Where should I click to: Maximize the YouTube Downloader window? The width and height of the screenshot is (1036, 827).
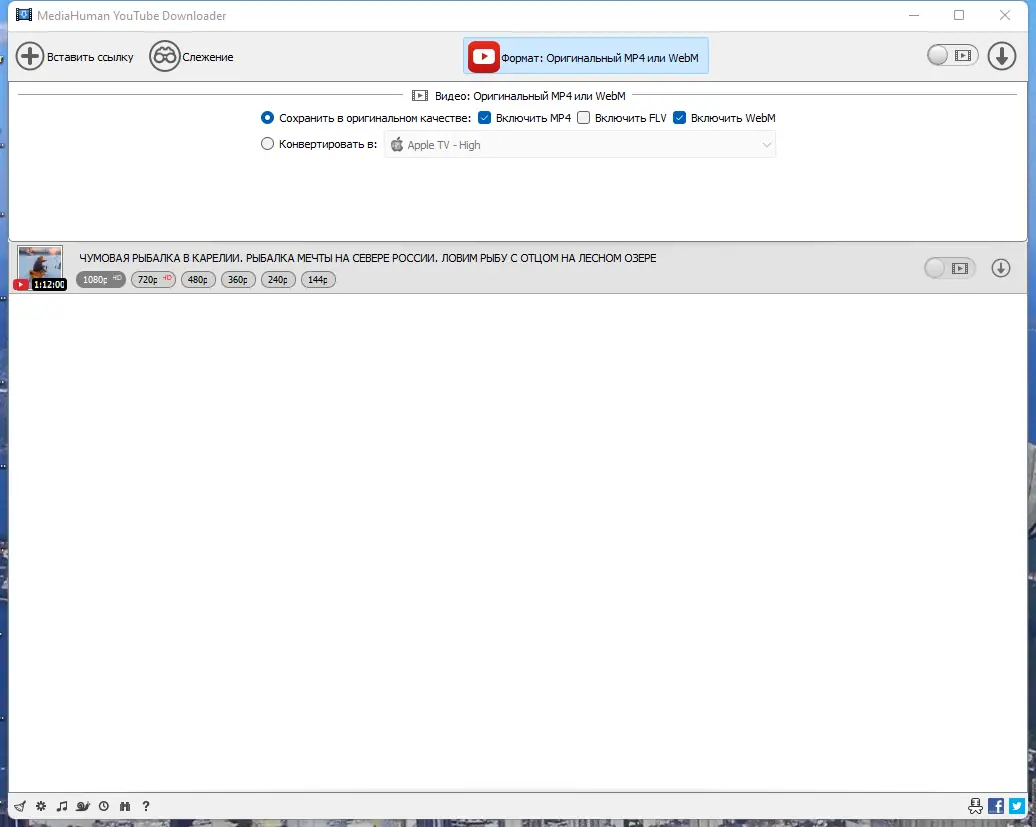click(959, 15)
